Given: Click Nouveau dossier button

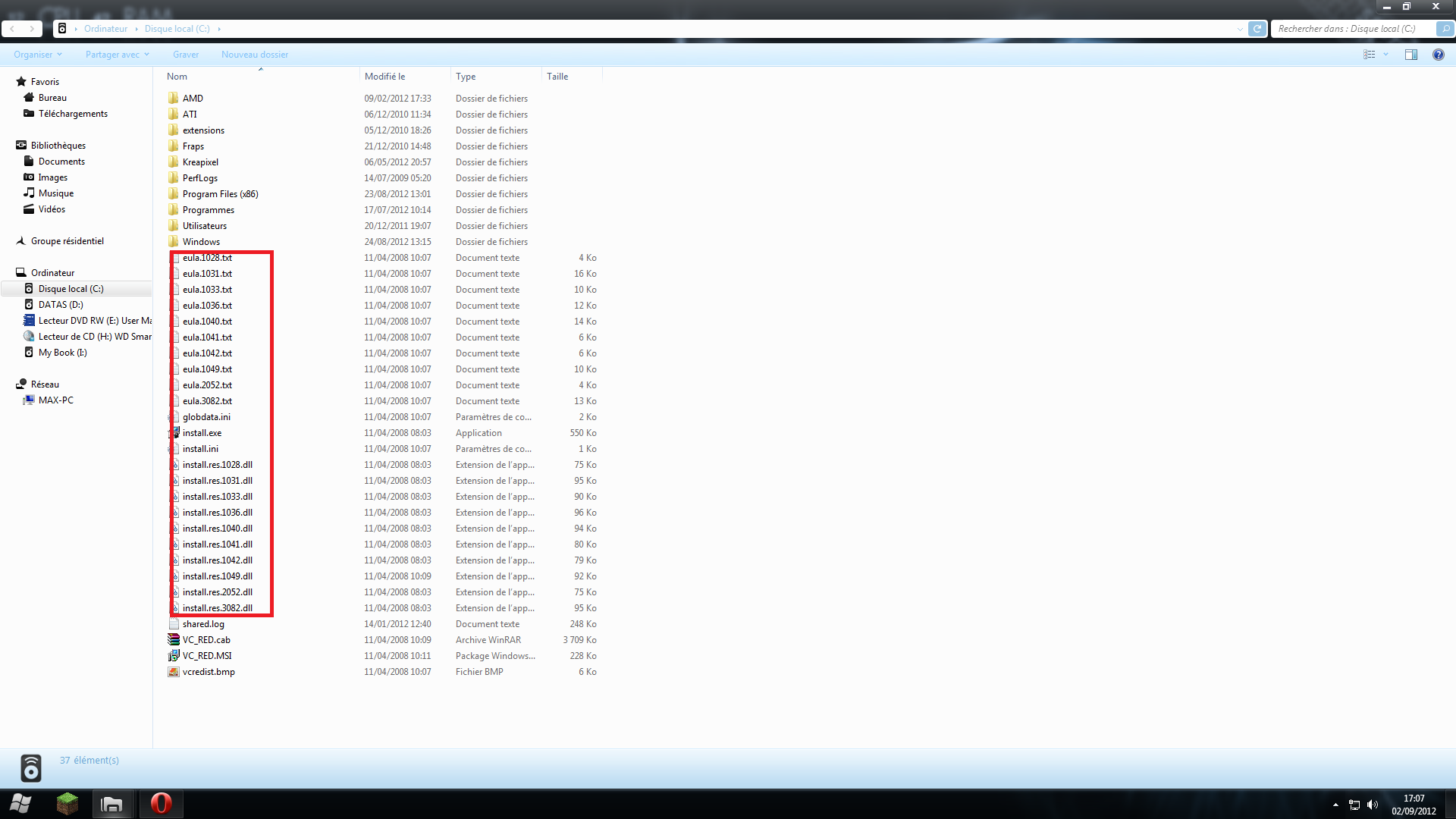Looking at the screenshot, I should pos(255,55).
